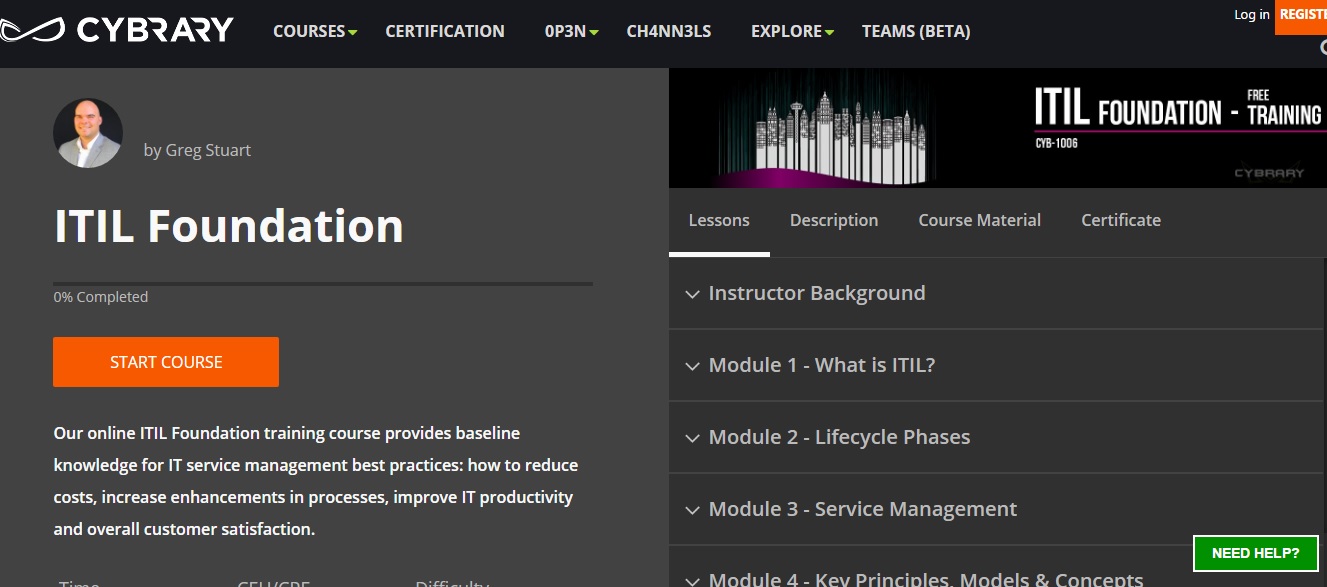Expand the Explore dropdown menu
Screen dimensions: 1327x587
click(x=793, y=31)
